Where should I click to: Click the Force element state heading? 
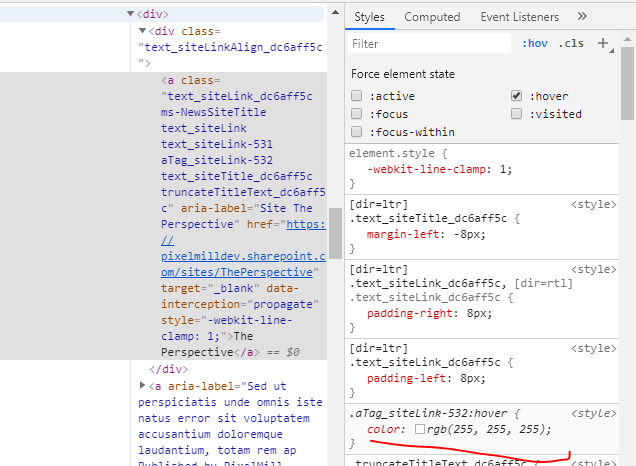coord(403,74)
